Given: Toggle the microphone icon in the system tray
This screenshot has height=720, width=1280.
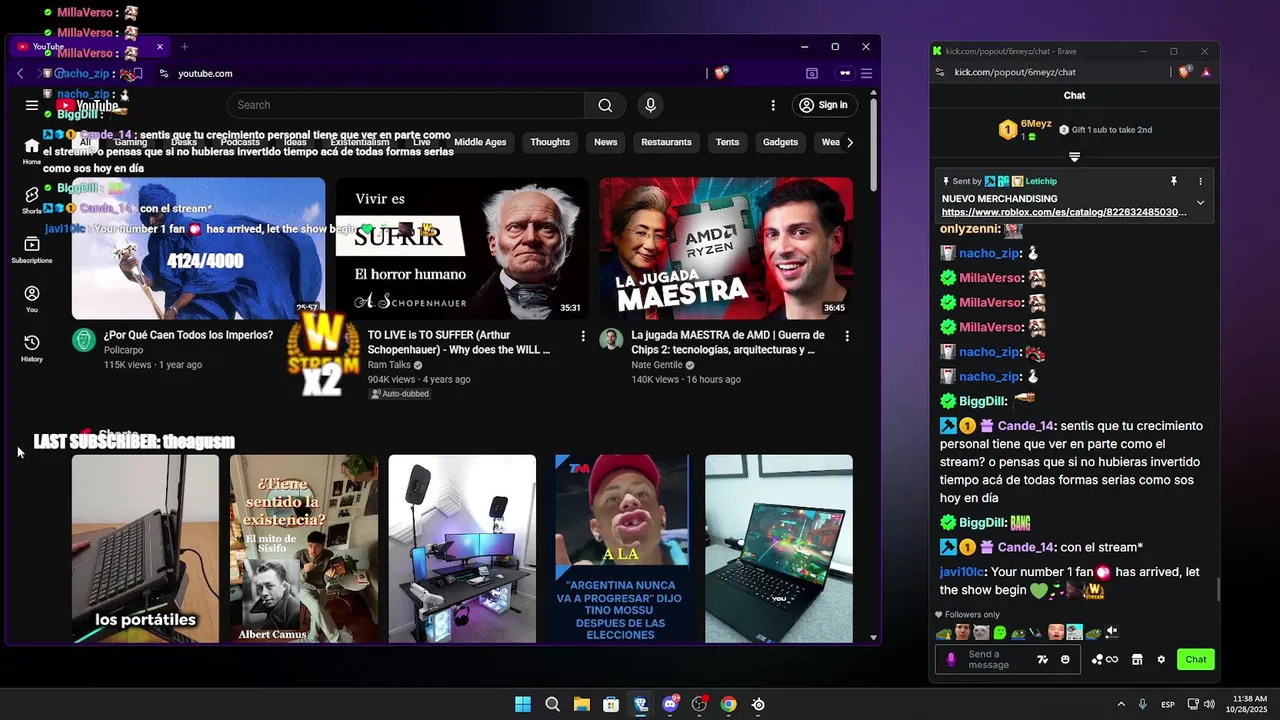Looking at the screenshot, I should pos(1142,704).
